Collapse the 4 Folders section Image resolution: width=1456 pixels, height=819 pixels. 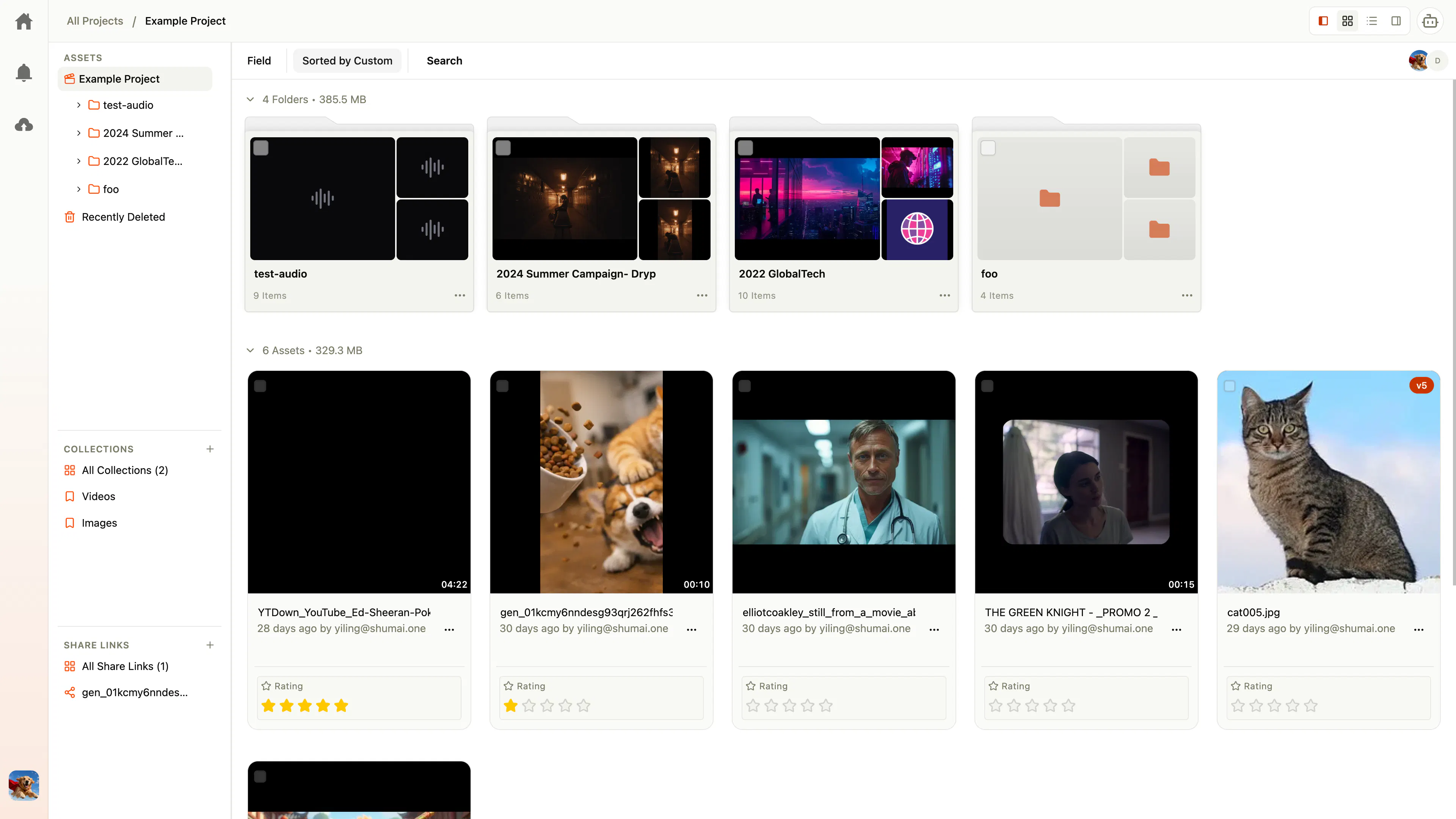pyautogui.click(x=250, y=99)
